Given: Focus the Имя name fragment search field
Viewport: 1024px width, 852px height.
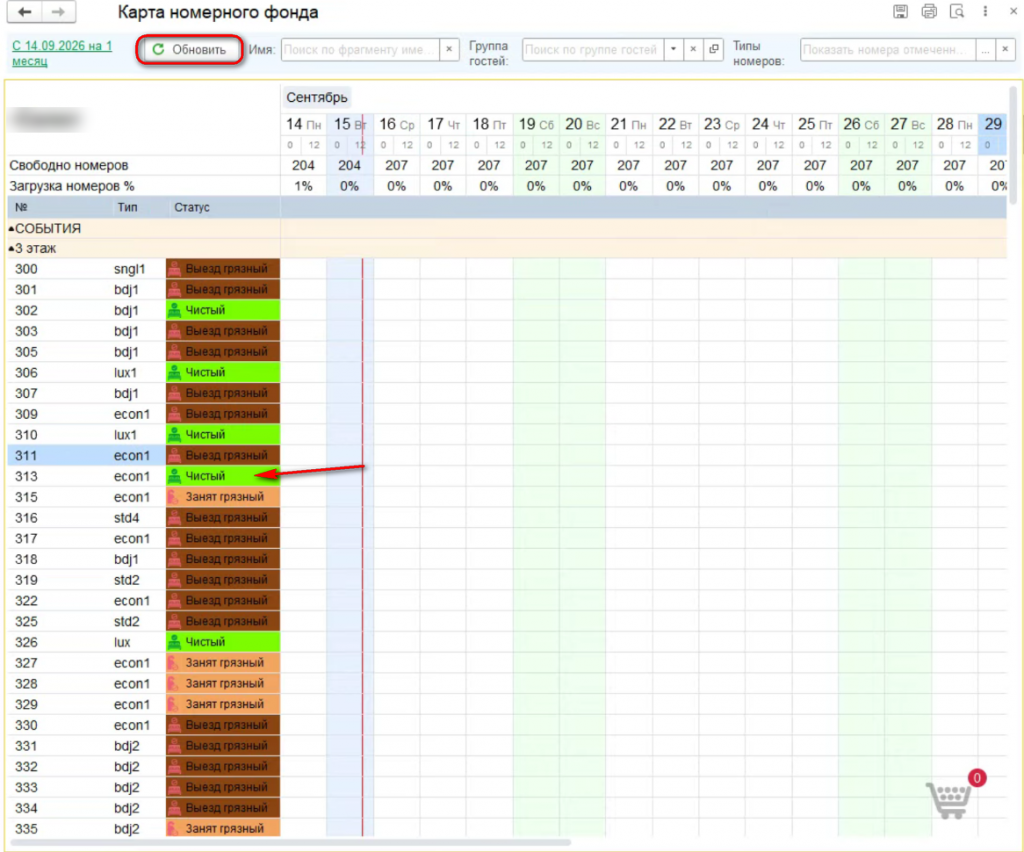Looking at the screenshot, I should coord(360,50).
